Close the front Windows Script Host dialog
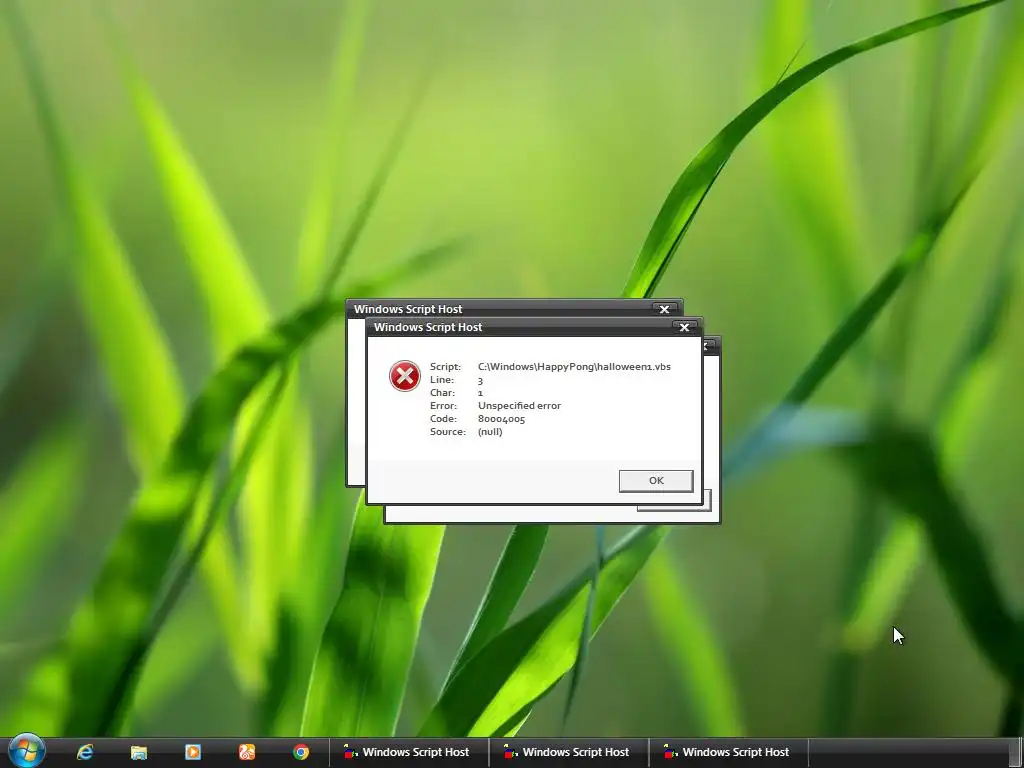Image resolution: width=1024 pixels, height=768 pixels. pos(684,327)
